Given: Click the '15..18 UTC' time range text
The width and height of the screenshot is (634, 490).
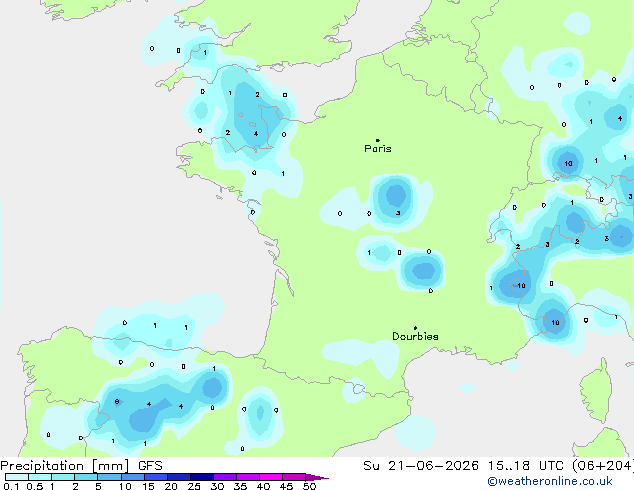Looking at the screenshot, I should 526,466.
